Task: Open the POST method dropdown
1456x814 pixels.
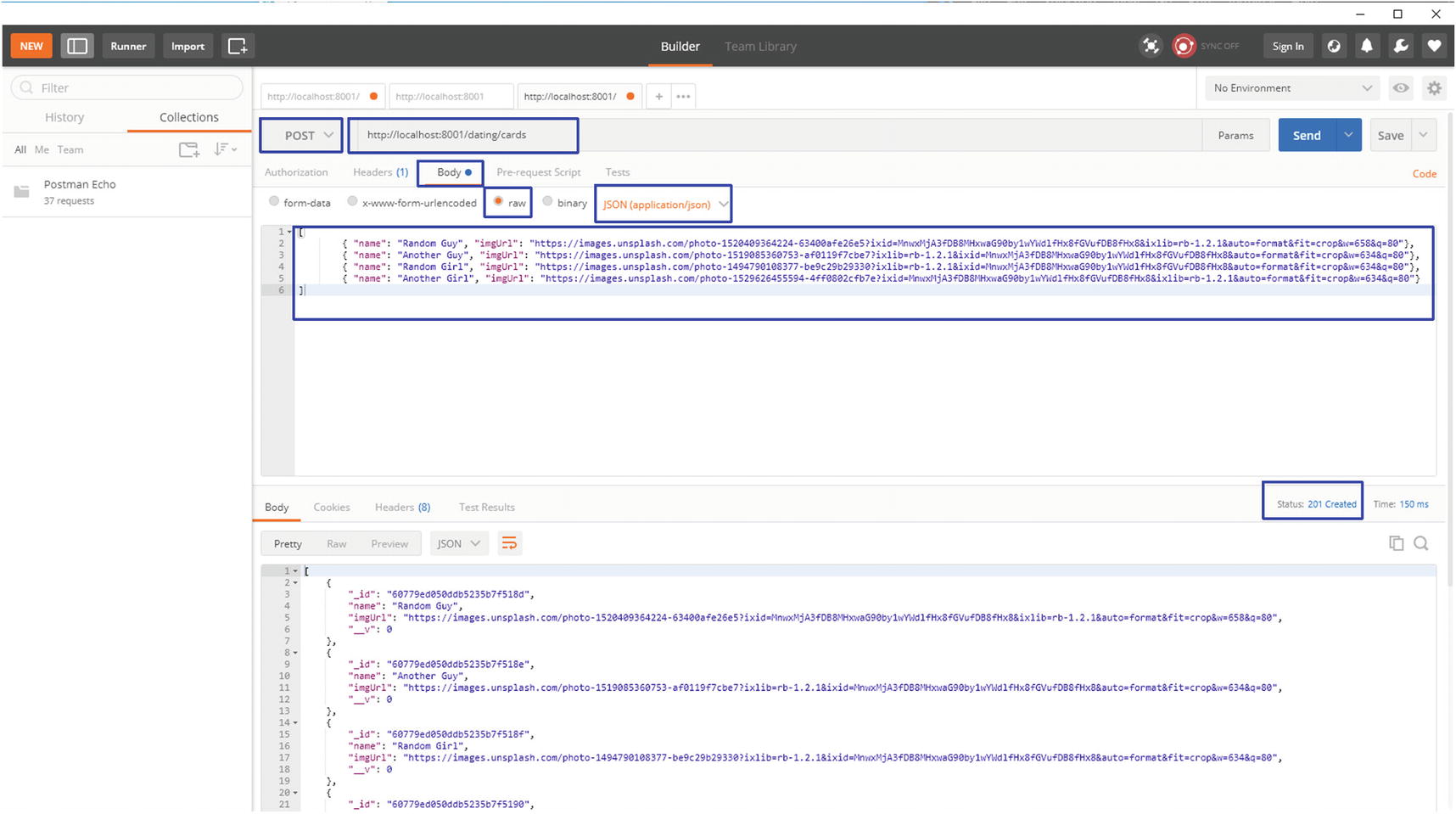Action: [x=301, y=136]
